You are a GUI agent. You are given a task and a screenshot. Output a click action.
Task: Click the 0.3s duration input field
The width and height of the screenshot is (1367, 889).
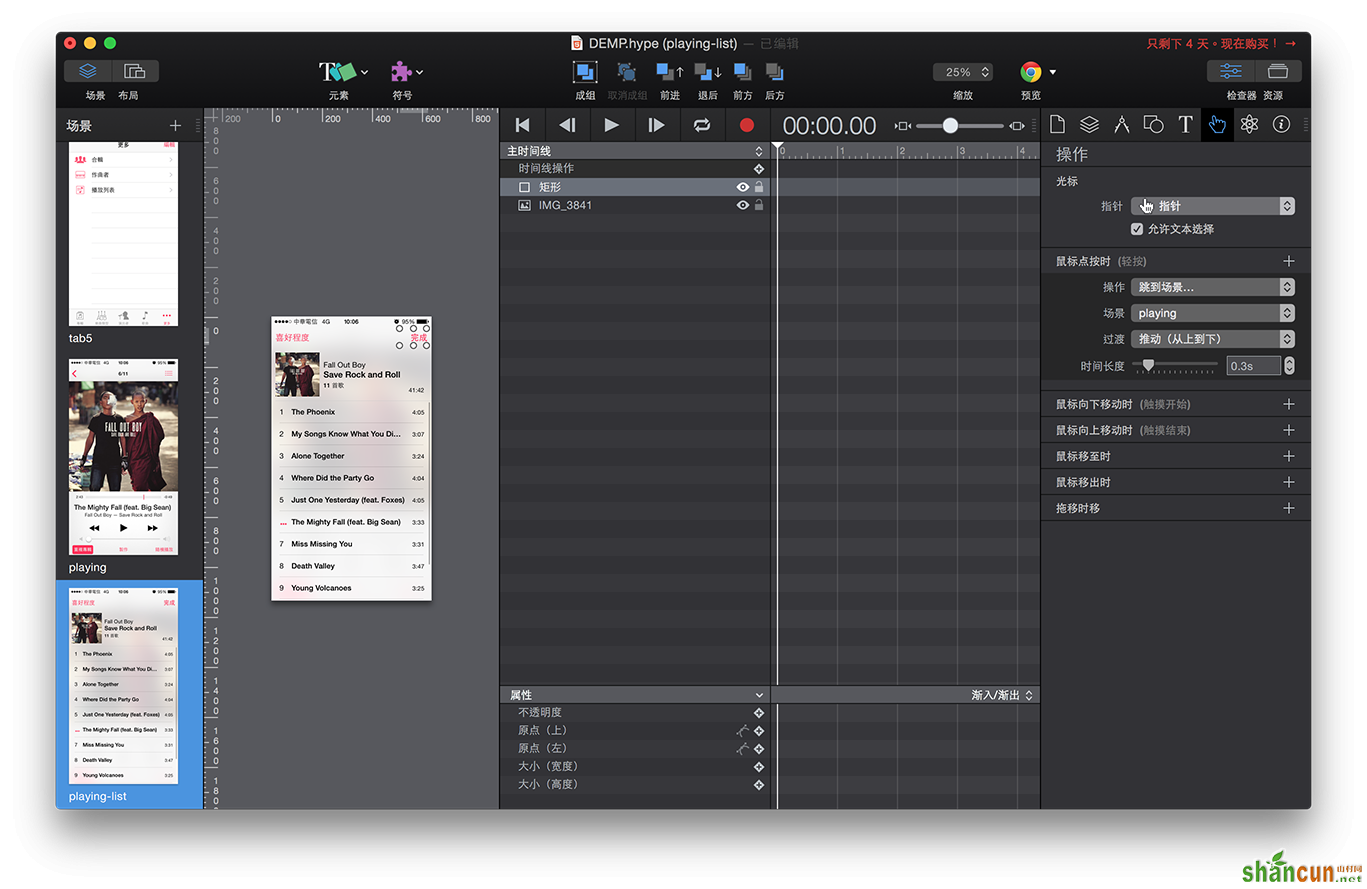[x=1253, y=366]
